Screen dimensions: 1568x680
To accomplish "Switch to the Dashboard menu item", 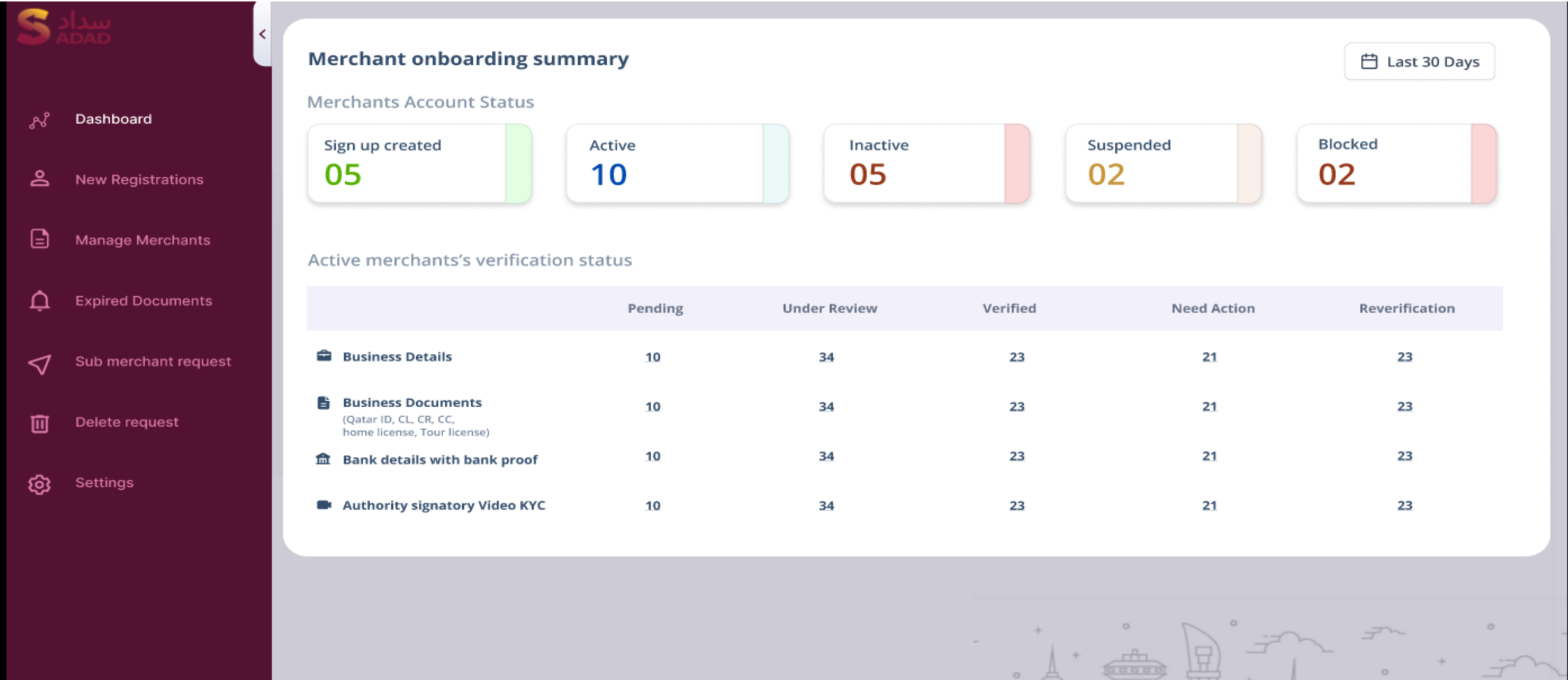I will [x=114, y=119].
